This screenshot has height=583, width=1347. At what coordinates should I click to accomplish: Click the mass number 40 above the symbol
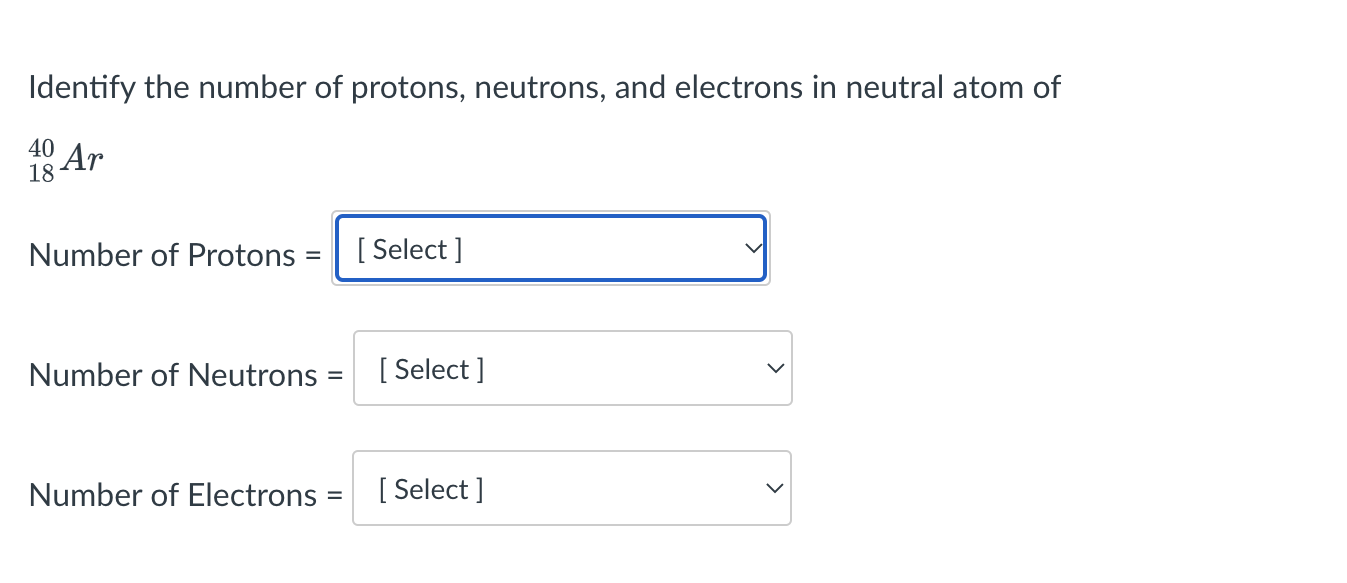pos(40,148)
